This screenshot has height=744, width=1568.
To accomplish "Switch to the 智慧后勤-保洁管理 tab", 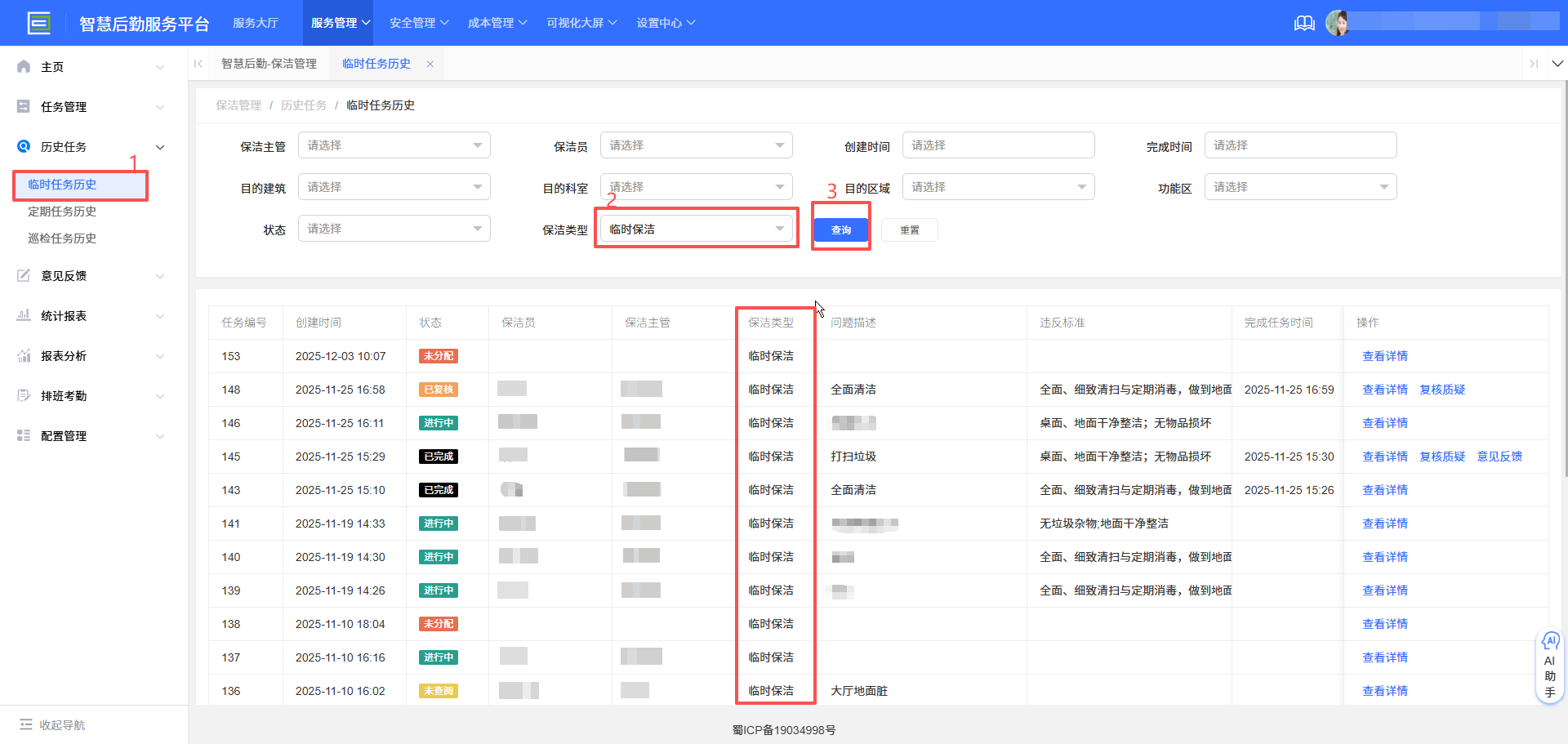I will point(269,63).
